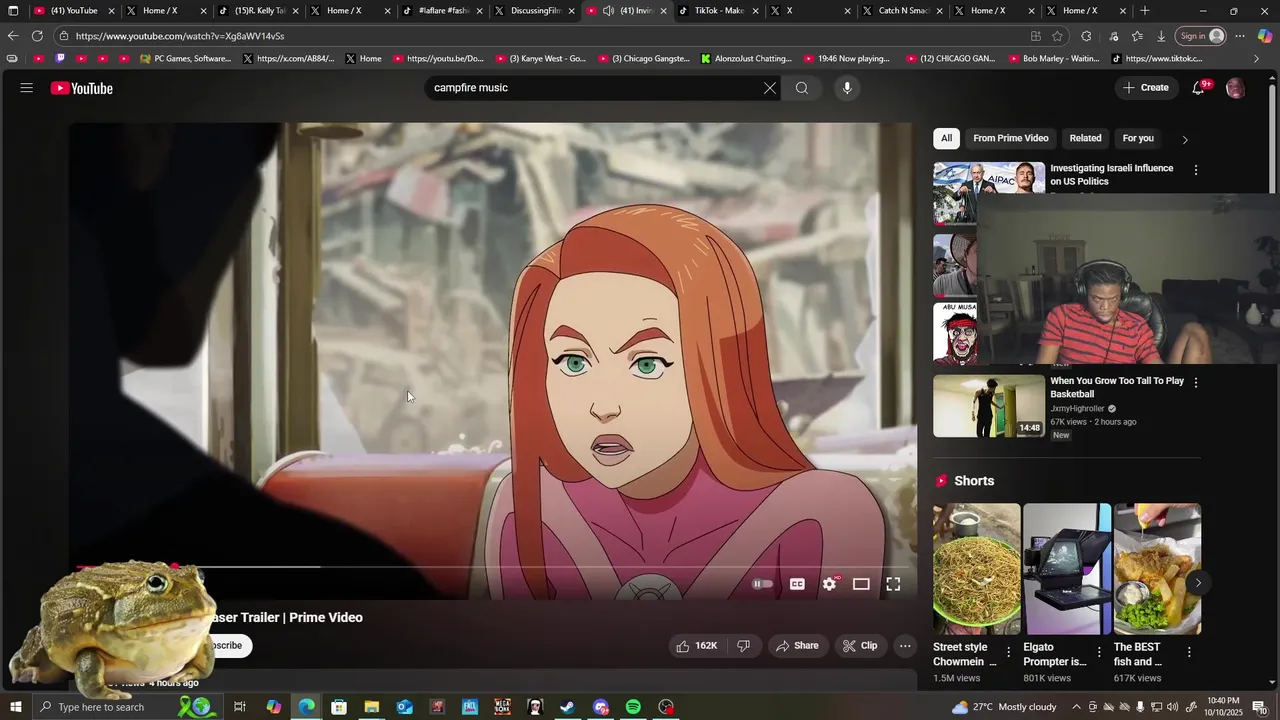
Task: Dislike this video
Action: [x=743, y=646]
